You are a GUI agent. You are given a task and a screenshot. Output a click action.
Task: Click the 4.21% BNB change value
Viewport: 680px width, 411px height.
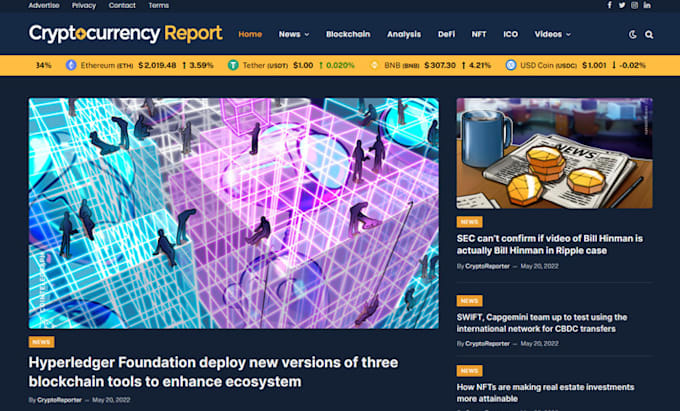(479, 65)
